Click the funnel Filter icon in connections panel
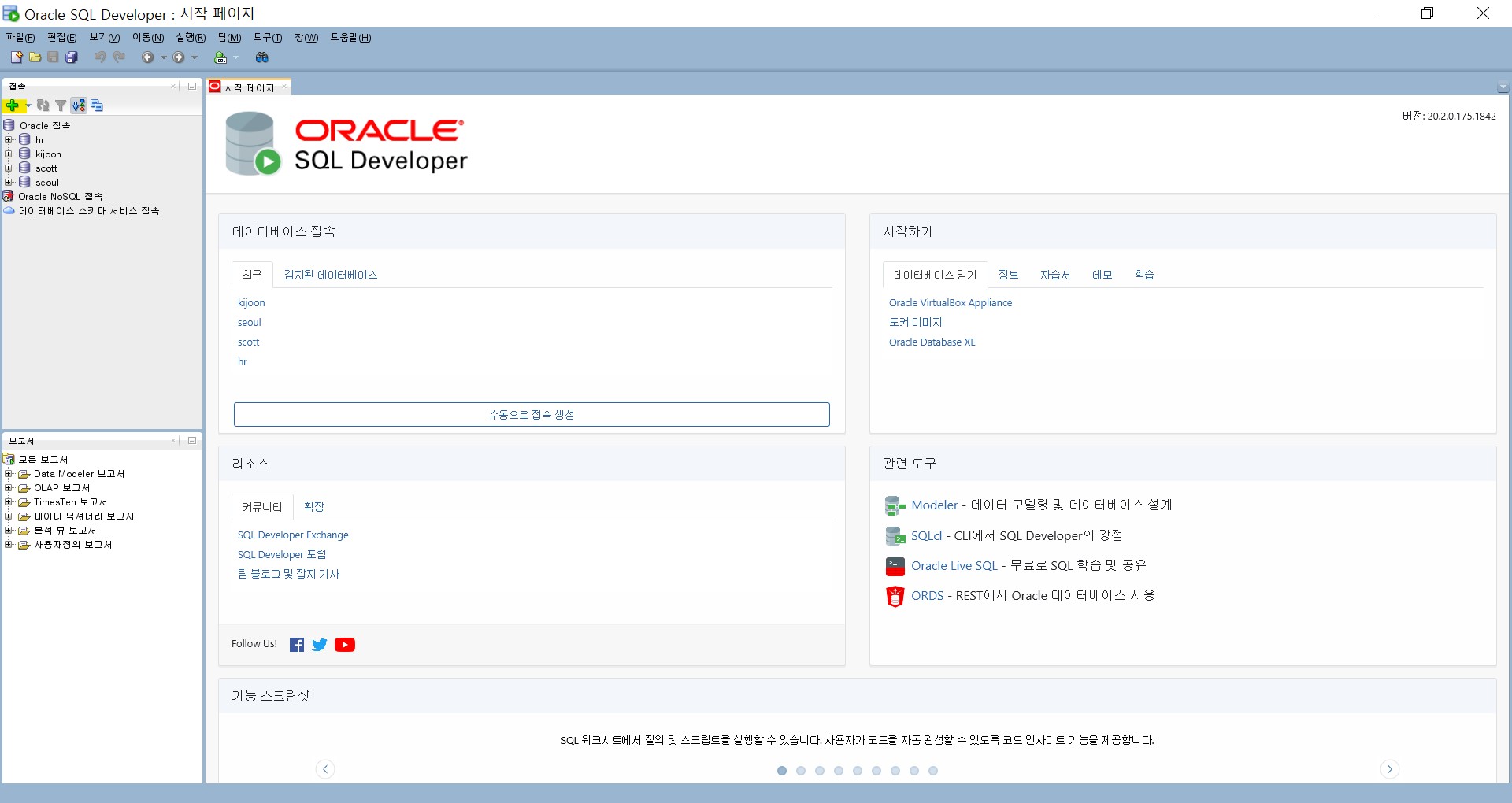The width and height of the screenshot is (1512, 803). click(61, 105)
